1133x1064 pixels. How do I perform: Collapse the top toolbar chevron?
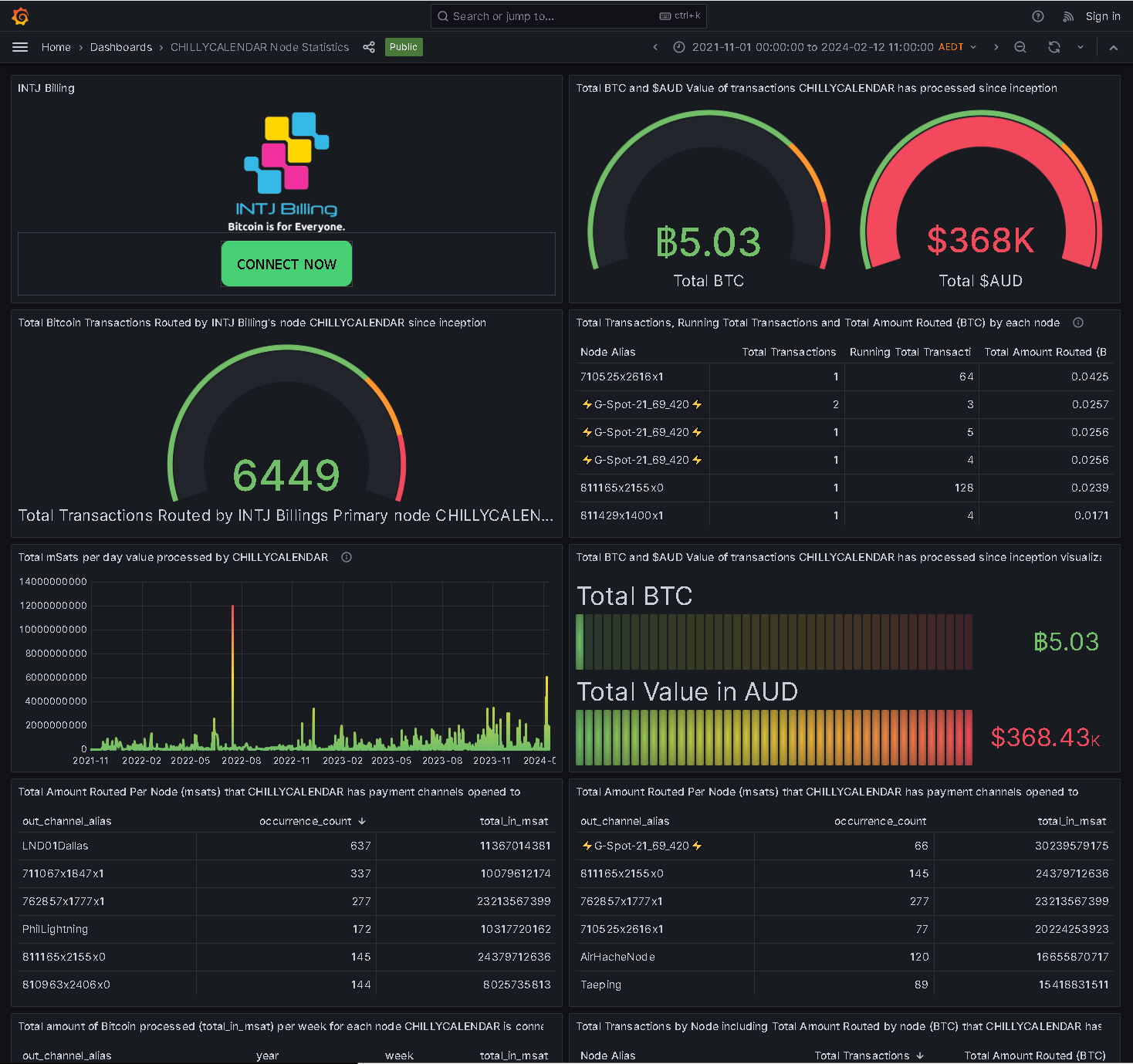coord(1113,47)
